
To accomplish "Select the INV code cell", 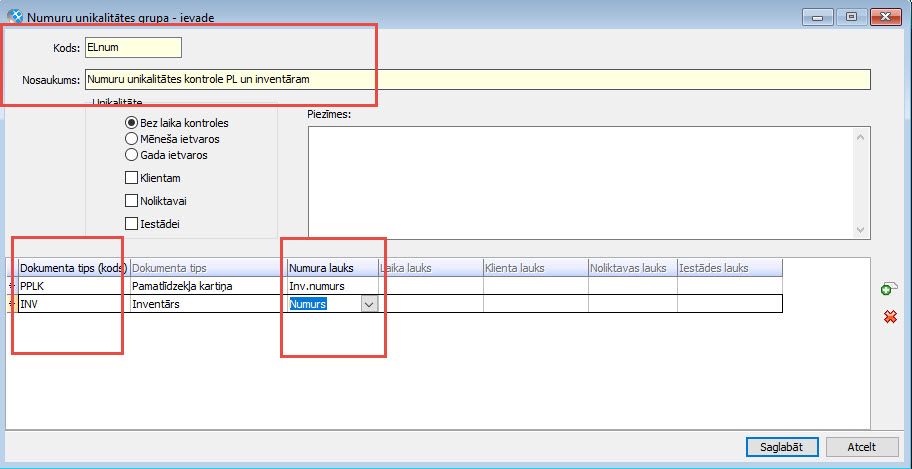I will pyautogui.click(x=74, y=304).
